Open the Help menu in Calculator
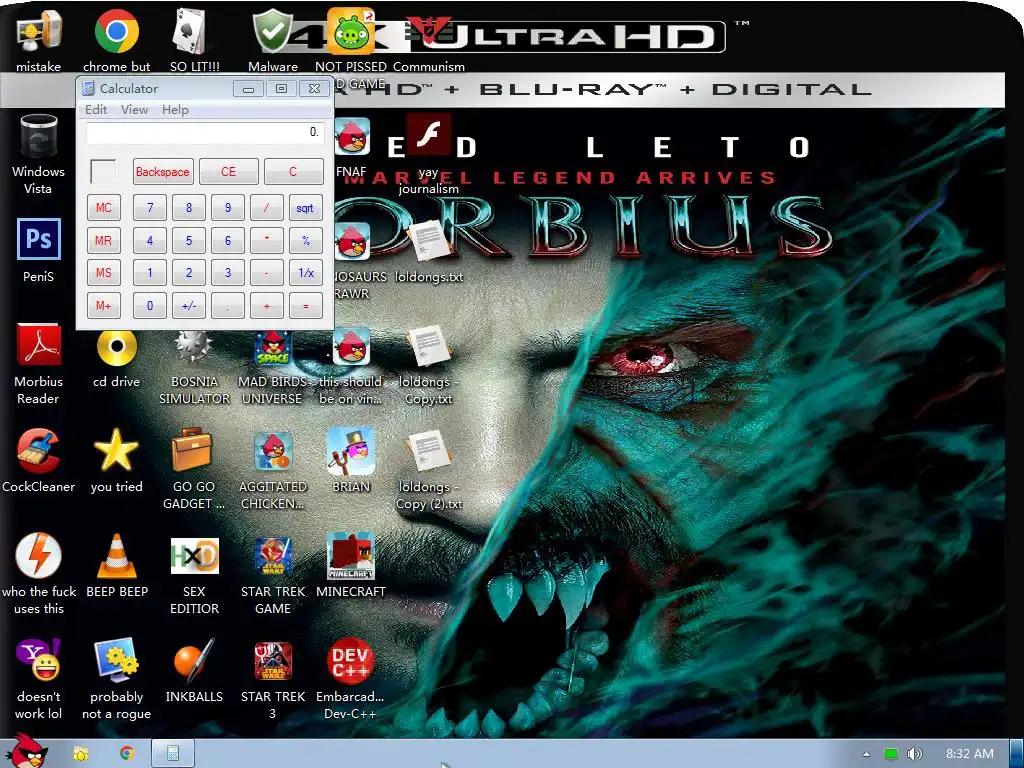This screenshot has height=768, width=1024. [x=175, y=110]
